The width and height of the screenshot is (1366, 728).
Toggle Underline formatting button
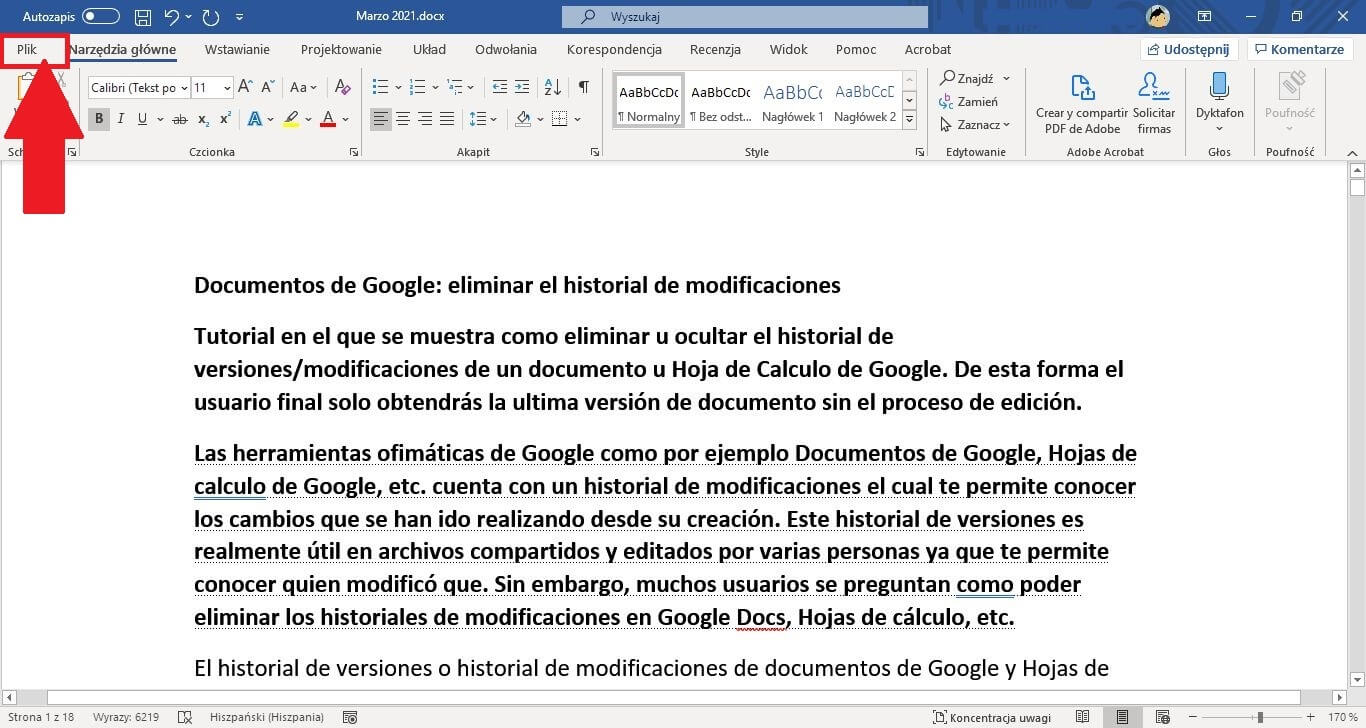click(143, 119)
